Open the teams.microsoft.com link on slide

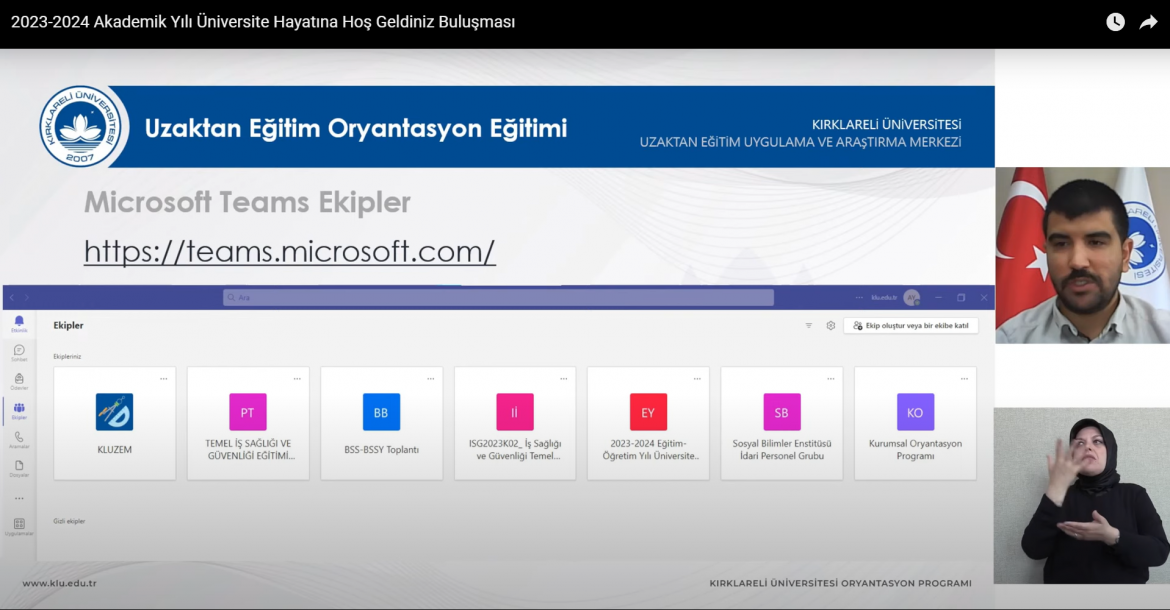290,251
